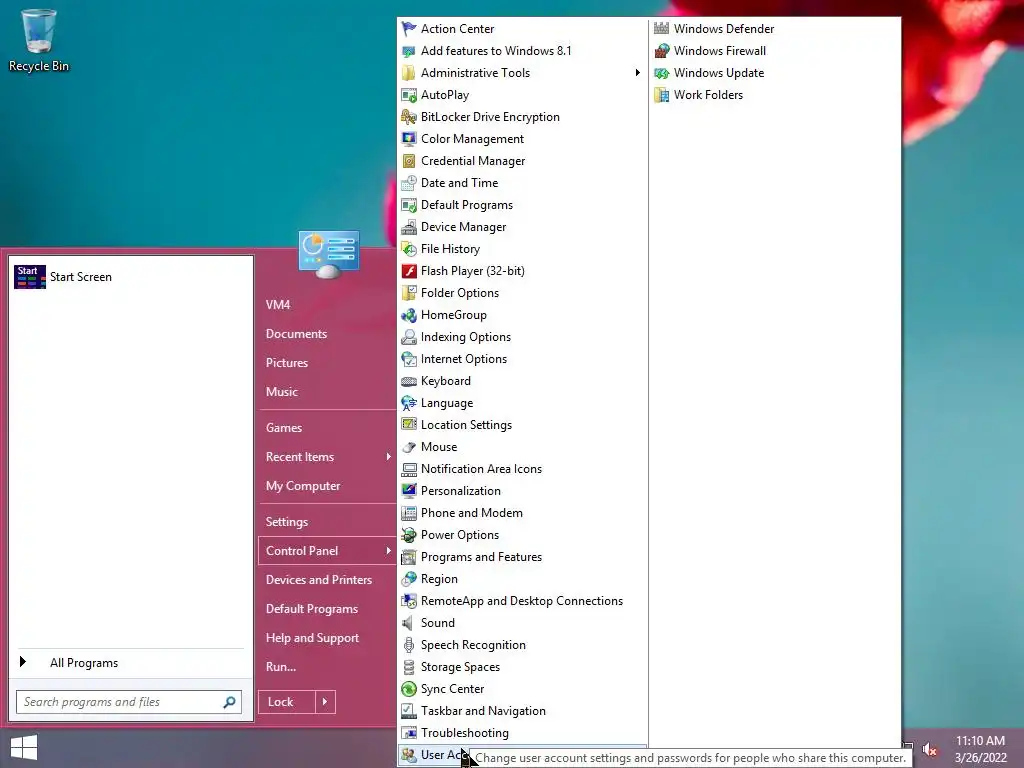
Task: Open Device Manager icon
Action: (x=409, y=227)
